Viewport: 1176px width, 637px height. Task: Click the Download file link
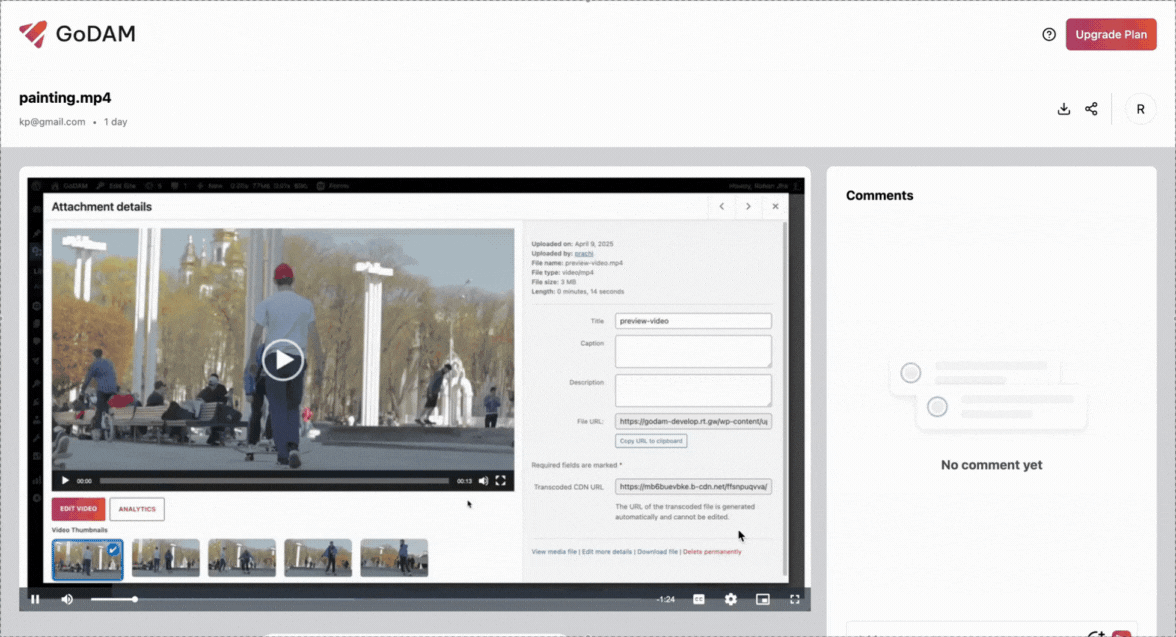[x=657, y=551]
